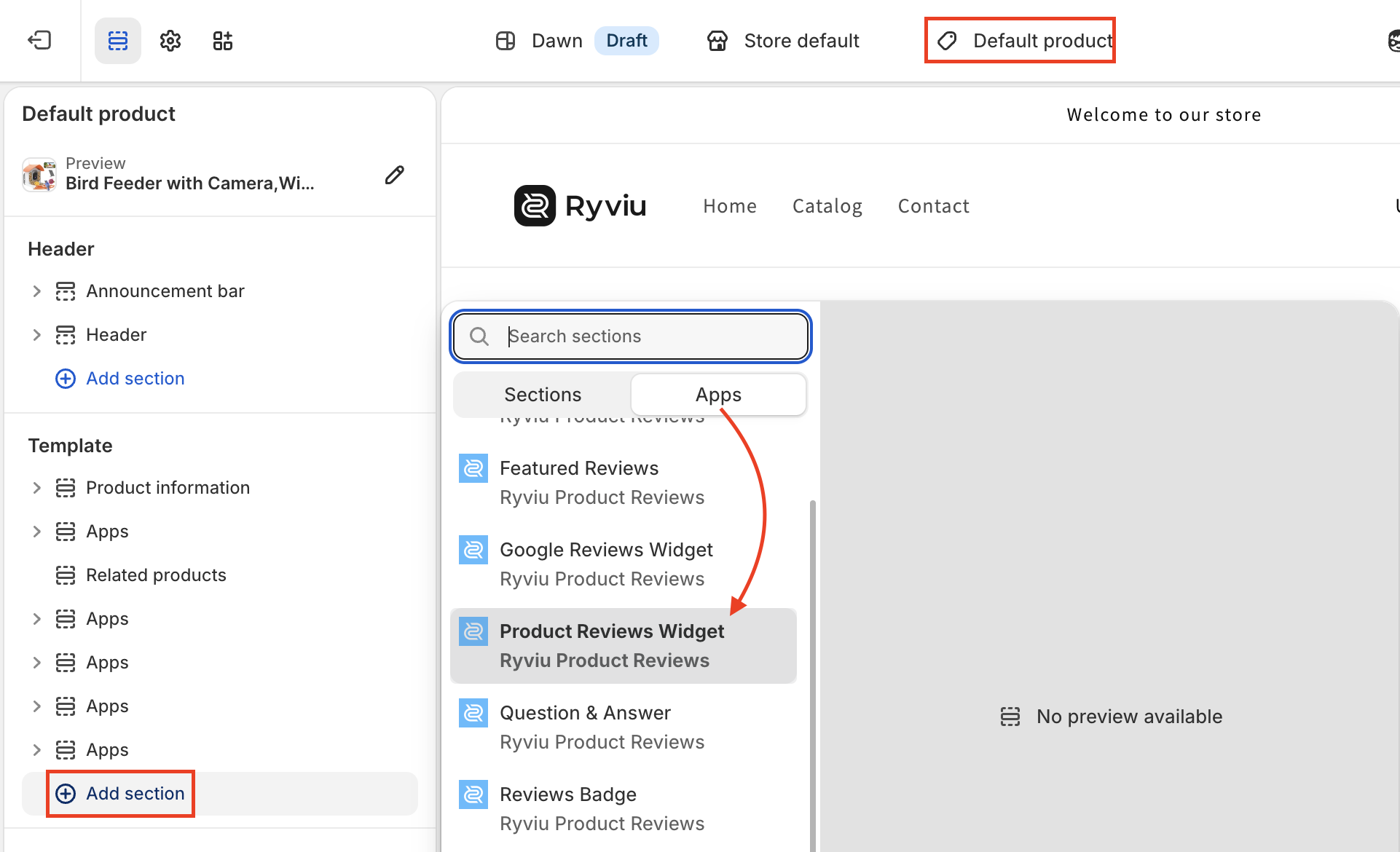Select the Reviews Badge app block
The height and width of the screenshot is (852, 1400).
624,809
